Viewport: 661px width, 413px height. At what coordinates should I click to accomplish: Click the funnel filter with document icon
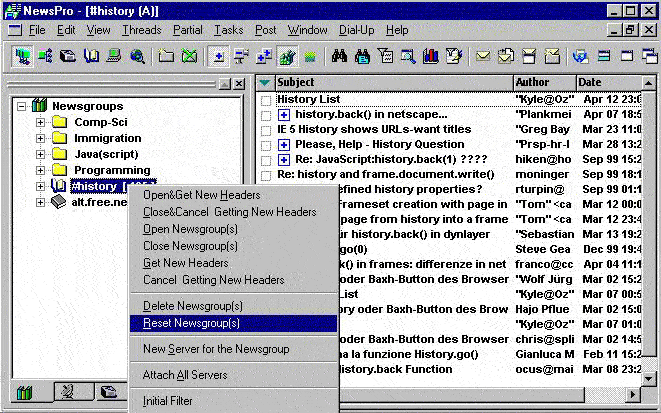point(385,56)
